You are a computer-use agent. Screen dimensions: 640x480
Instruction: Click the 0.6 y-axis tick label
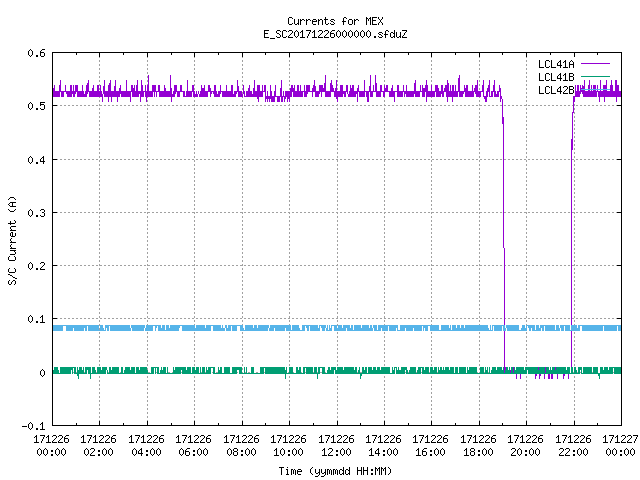click(x=36, y=53)
